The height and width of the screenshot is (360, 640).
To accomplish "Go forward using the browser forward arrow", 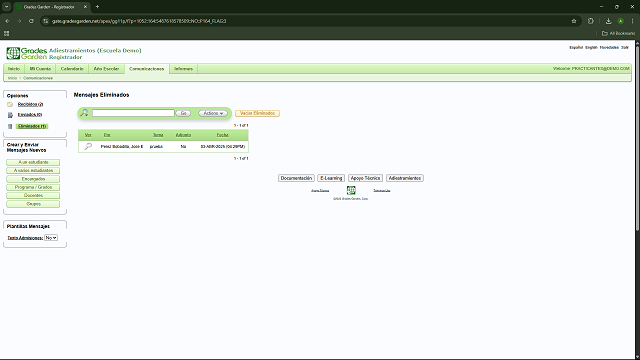I will tap(19, 21).
